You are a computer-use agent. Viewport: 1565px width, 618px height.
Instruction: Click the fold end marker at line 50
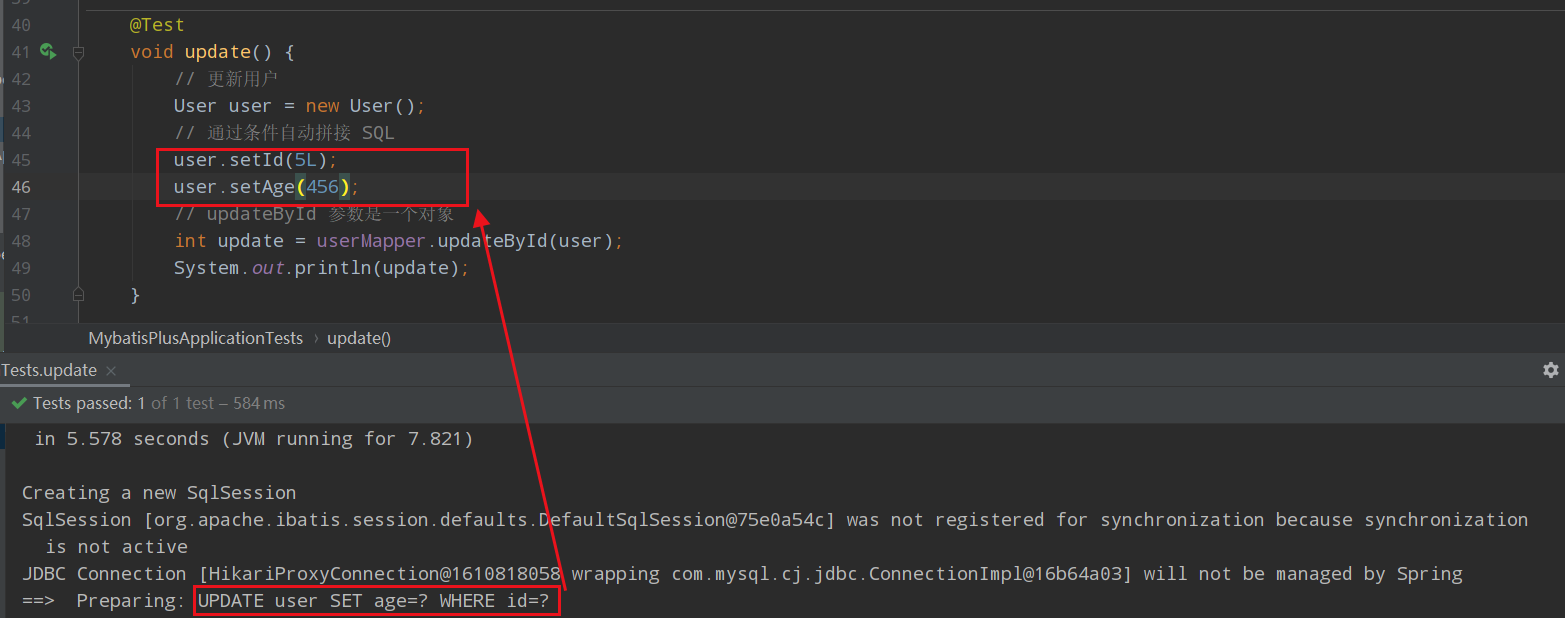click(78, 295)
